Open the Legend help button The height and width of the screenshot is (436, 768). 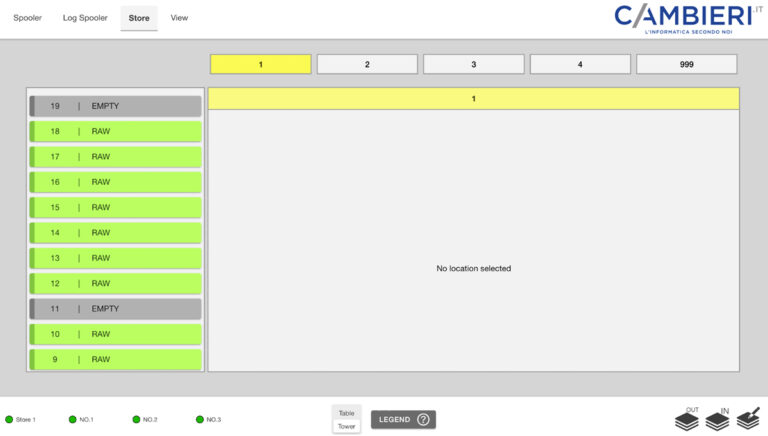[x=403, y=419]
